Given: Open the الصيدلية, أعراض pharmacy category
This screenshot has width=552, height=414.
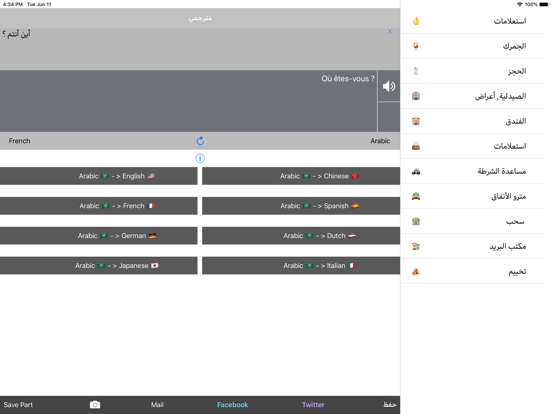Looking at the screenshot, I should pos(472,96).
